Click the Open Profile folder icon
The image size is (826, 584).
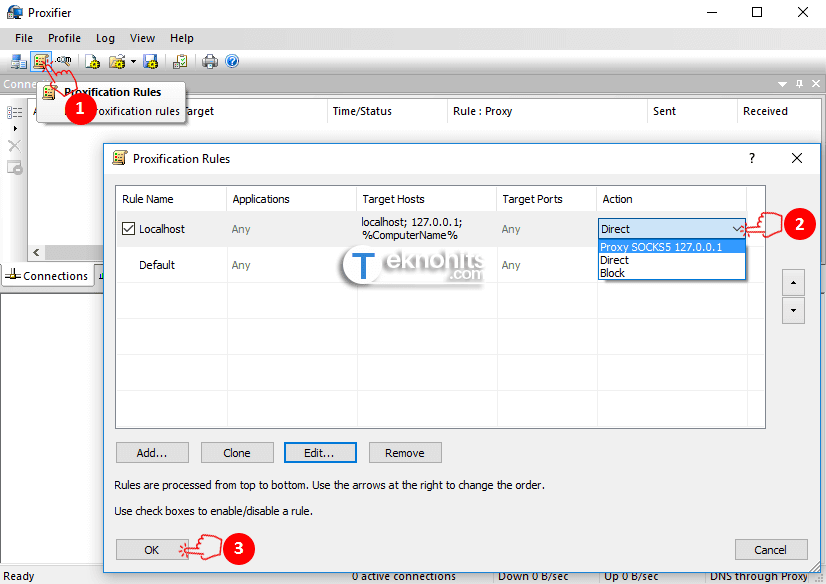[117, 62]
